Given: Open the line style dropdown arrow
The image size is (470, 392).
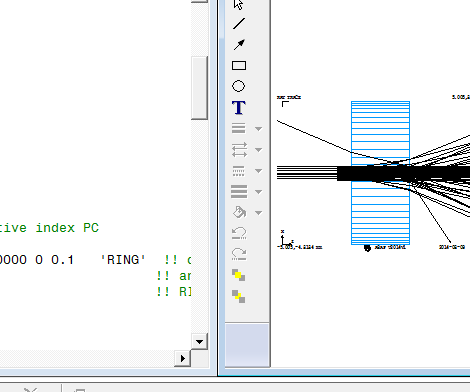Looking at the screenshot, I should pos(258,129).
